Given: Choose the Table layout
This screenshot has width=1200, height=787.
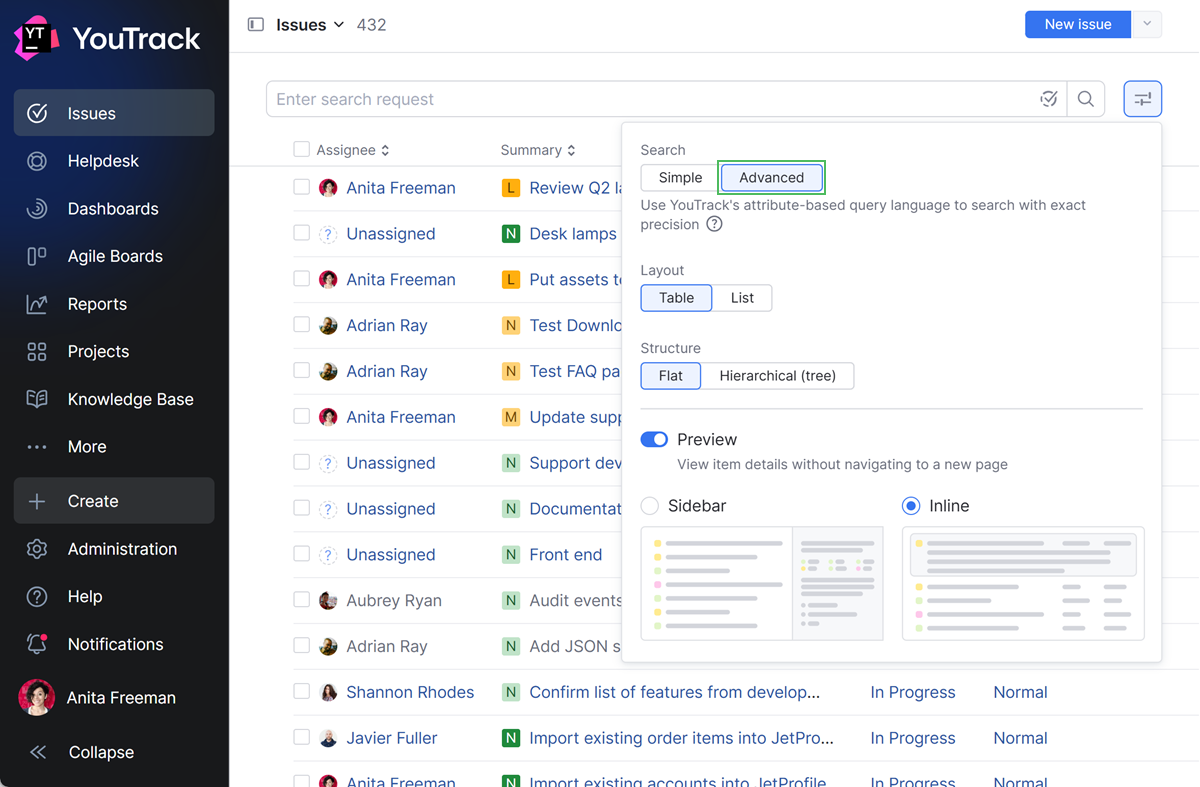Looking at the screenshot, I should [x=676, y=298].
